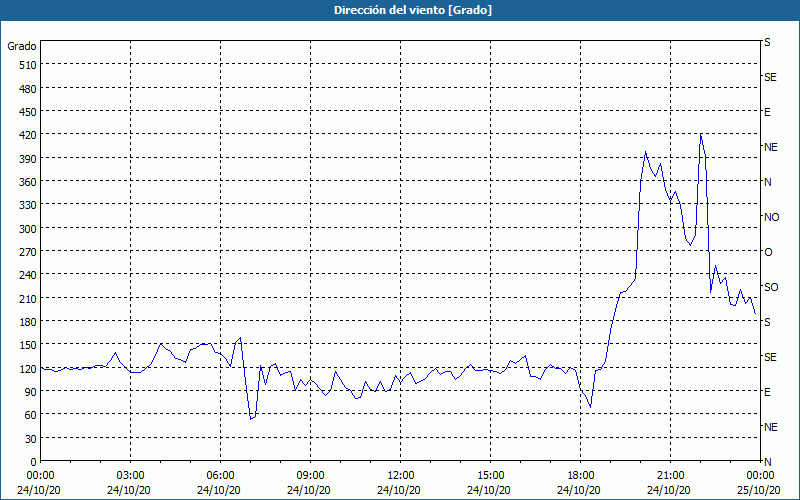This screenshot has height=500, width=800.
Task: Select the 24/10/20 date under 18:00
Action: point(579,490)
